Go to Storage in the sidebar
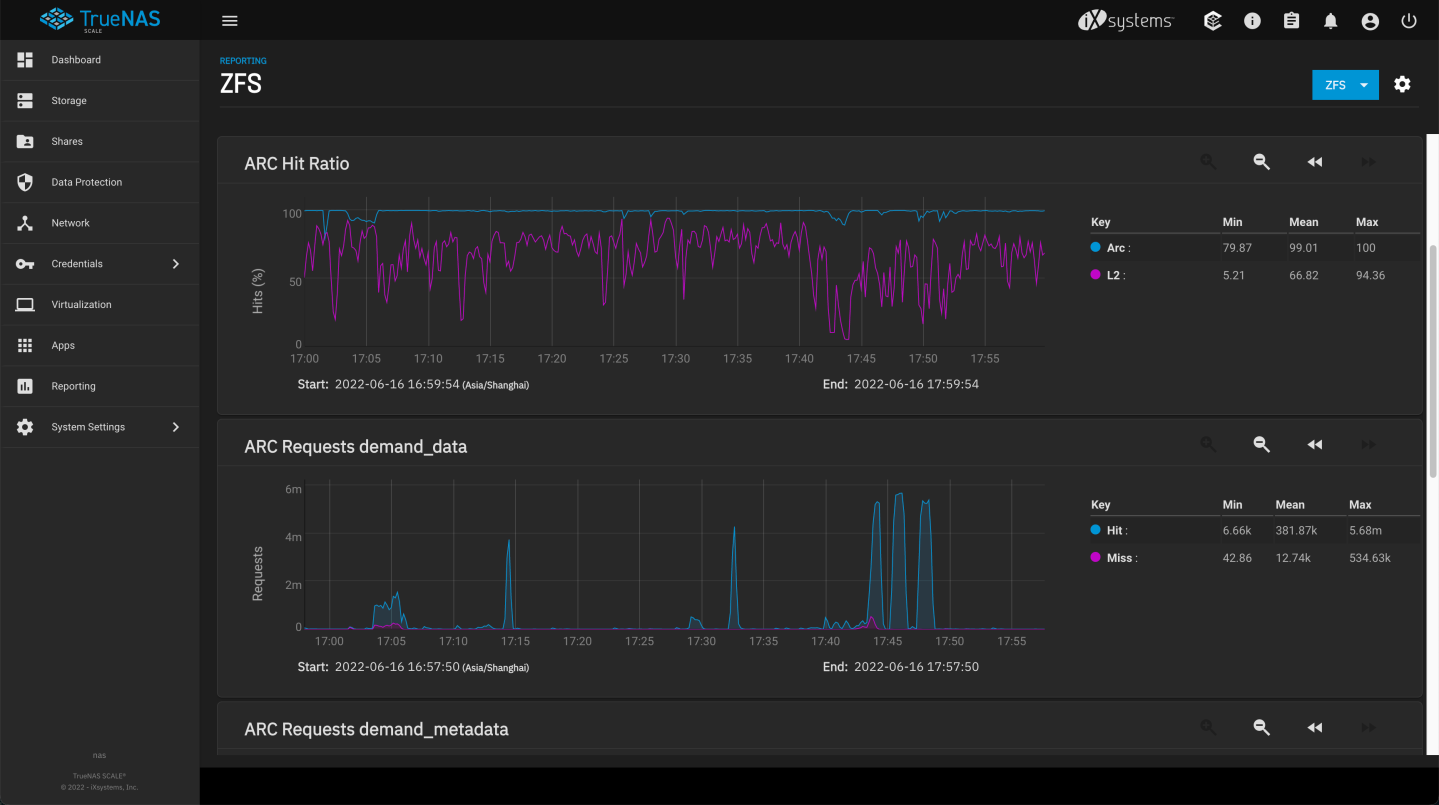Image resolution: width=1439 pixels, height=805 pixels. [x=69, y=101]
